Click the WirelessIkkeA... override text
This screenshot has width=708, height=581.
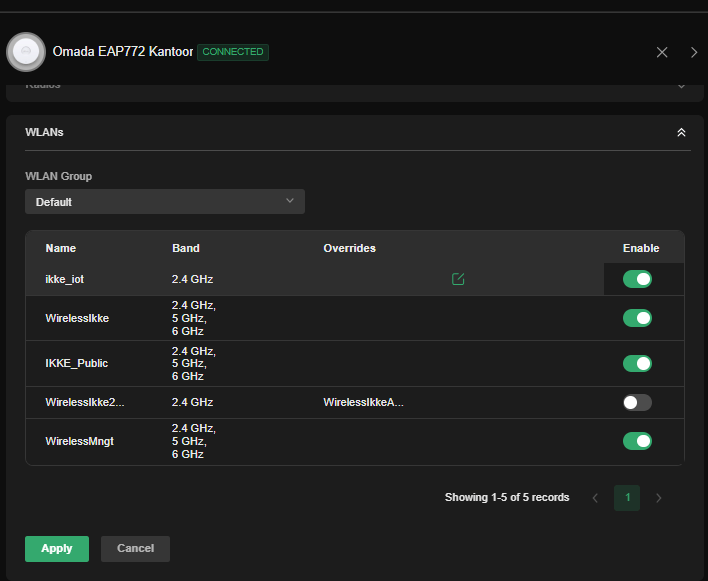point(363,402)
